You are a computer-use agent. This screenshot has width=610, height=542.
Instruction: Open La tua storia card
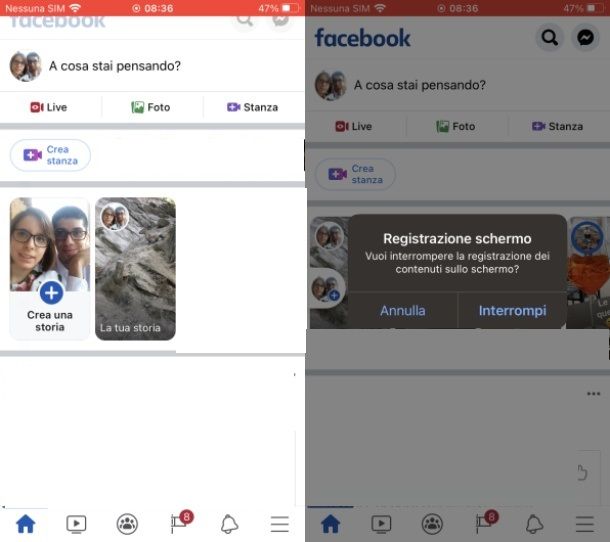click(x=135, y=268)
